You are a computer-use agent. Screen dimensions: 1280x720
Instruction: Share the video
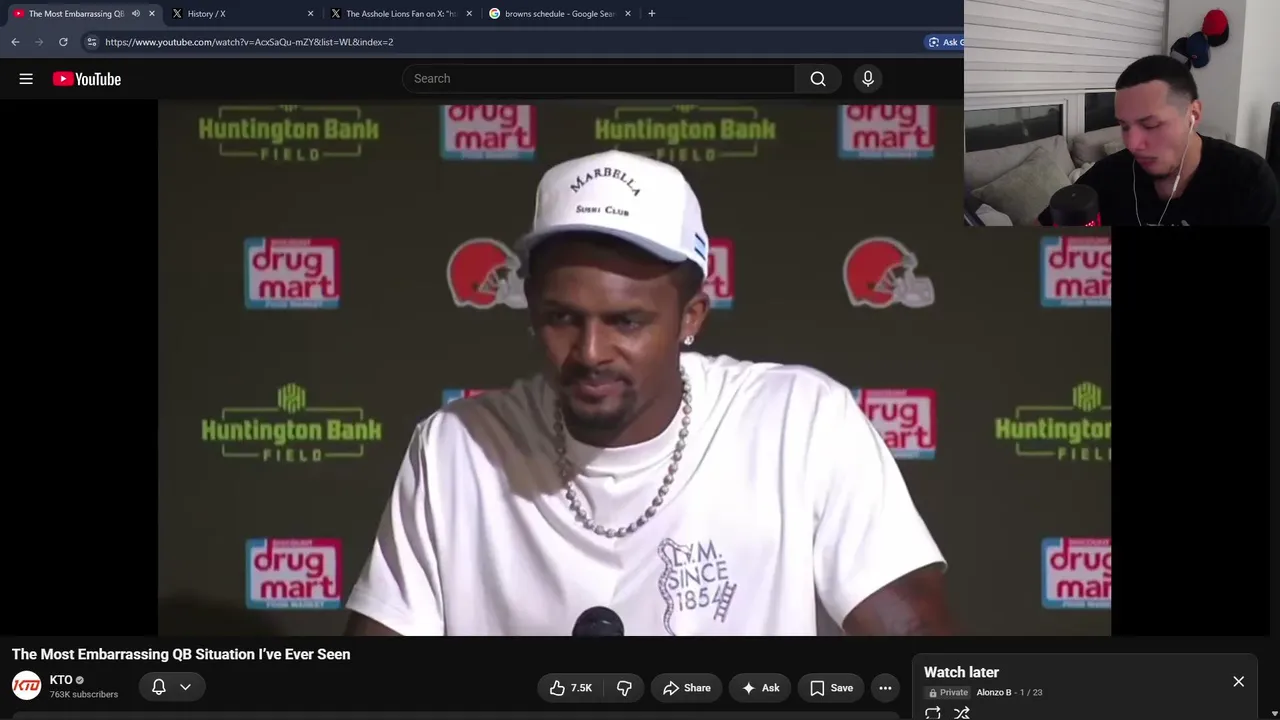(686, 688)
